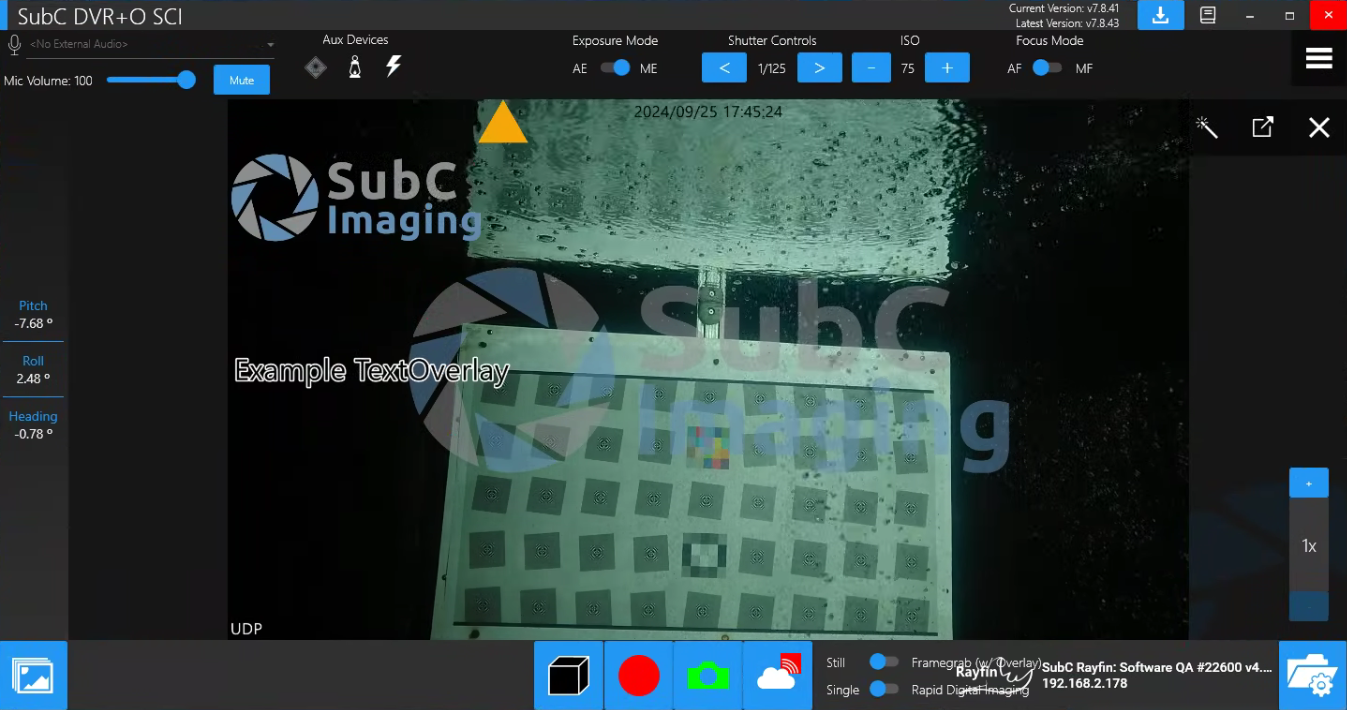
Task: Click the red record video button
Action: coord(638,676)
